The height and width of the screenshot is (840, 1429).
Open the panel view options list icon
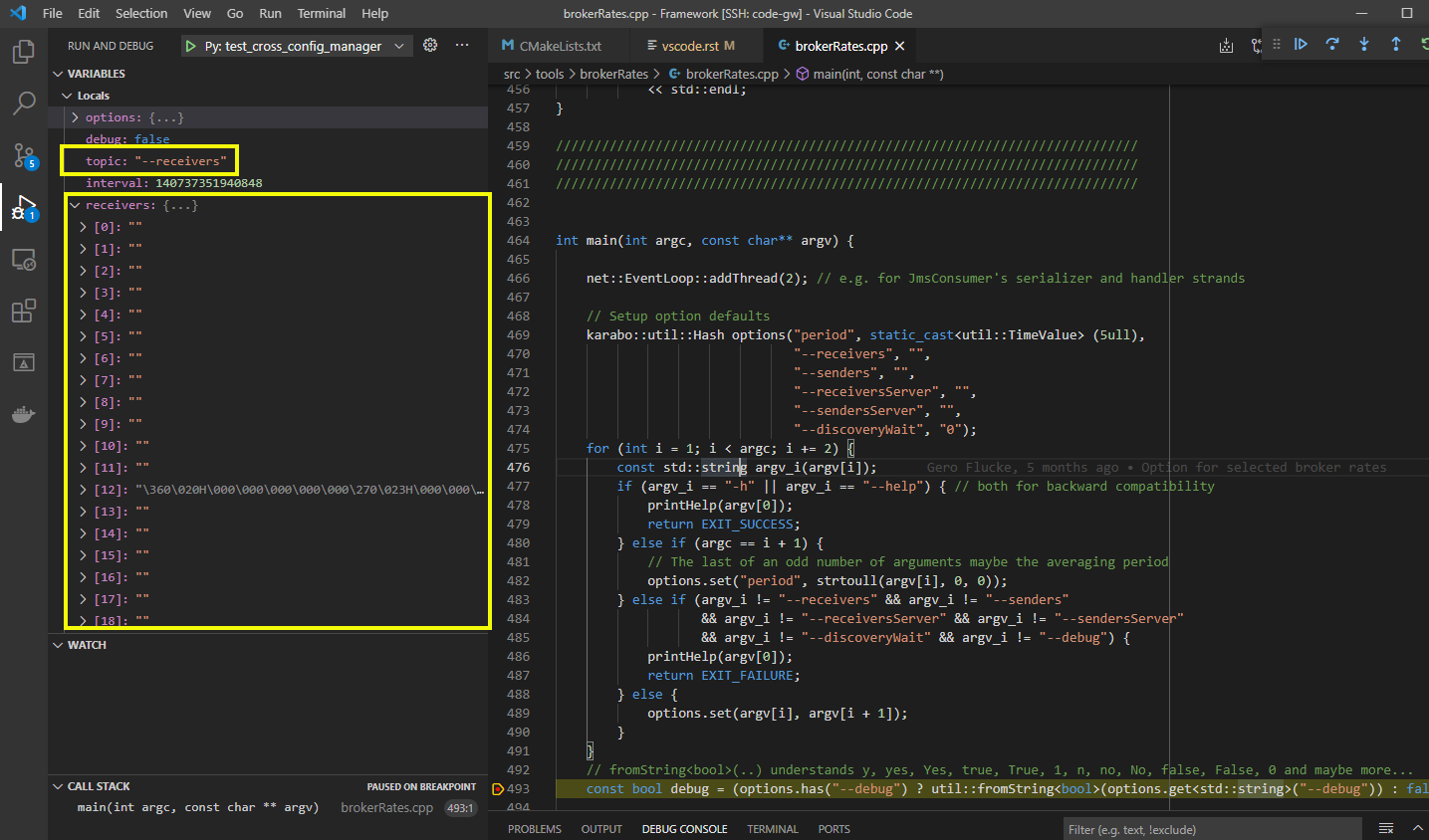(1386, 828)
